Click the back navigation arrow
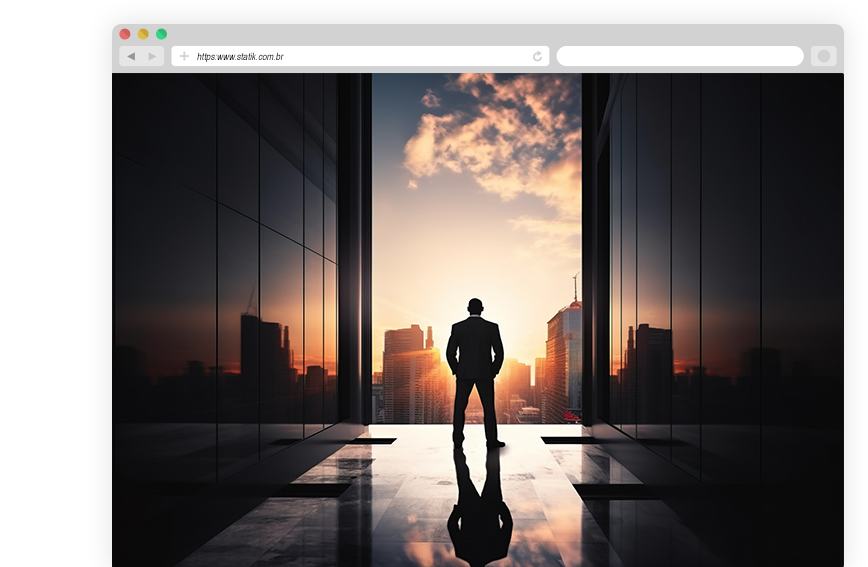 pyautogui.click(x=131, y=56)
